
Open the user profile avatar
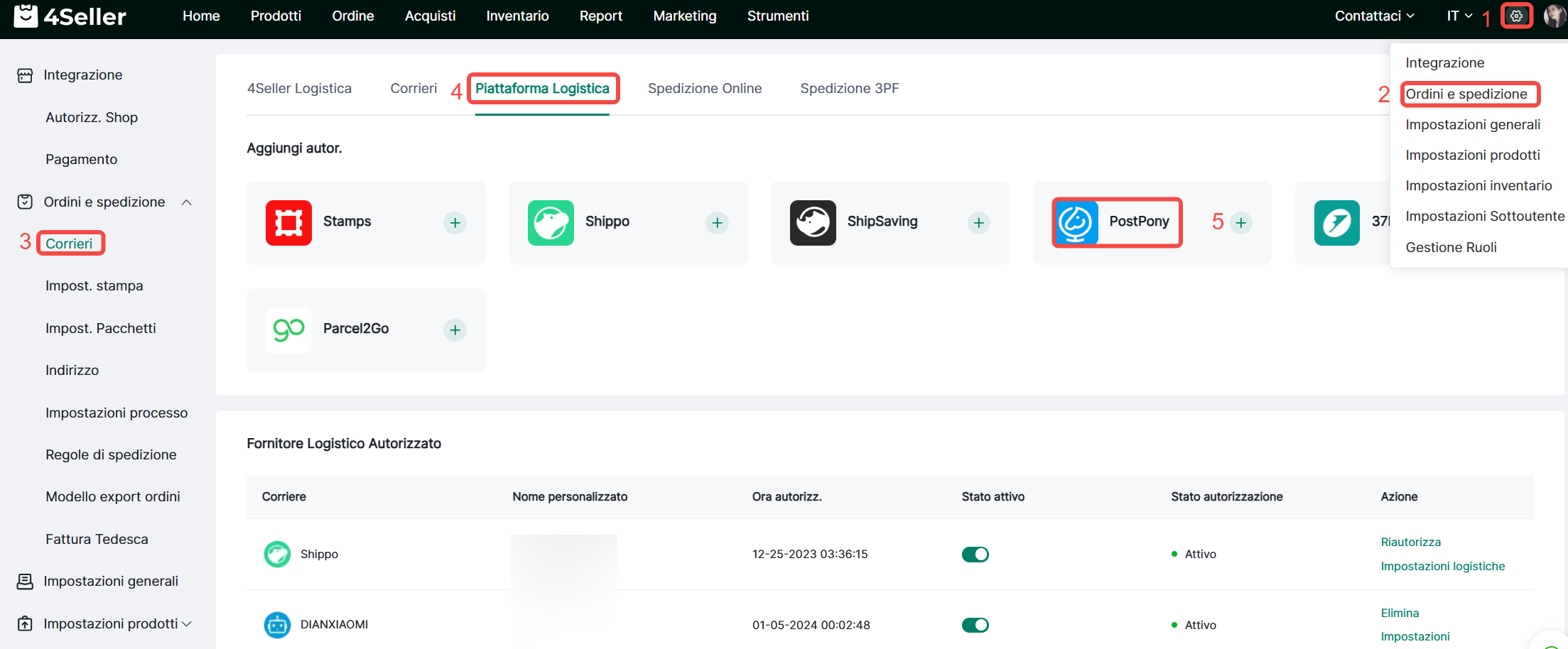pos(1555,16)
